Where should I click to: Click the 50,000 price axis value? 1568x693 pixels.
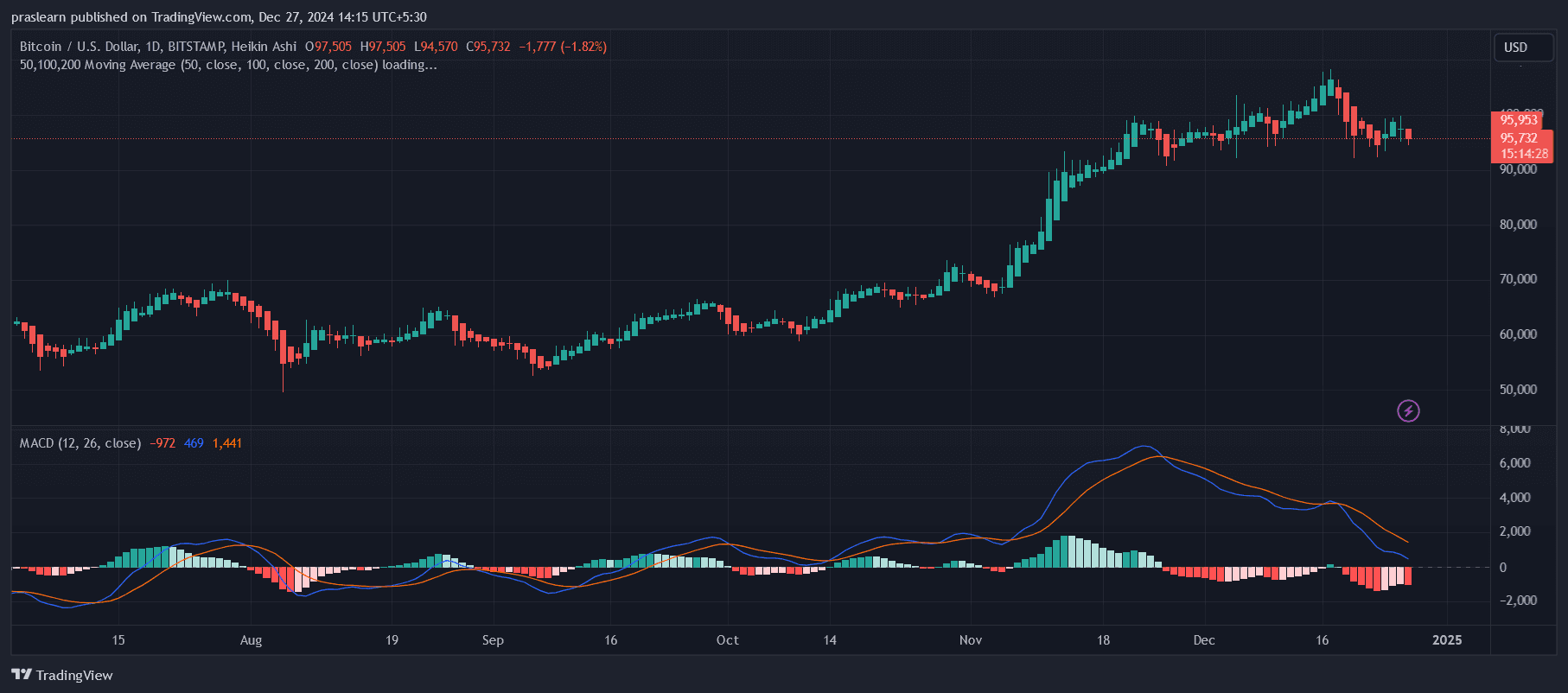[x=1518, y=390]
